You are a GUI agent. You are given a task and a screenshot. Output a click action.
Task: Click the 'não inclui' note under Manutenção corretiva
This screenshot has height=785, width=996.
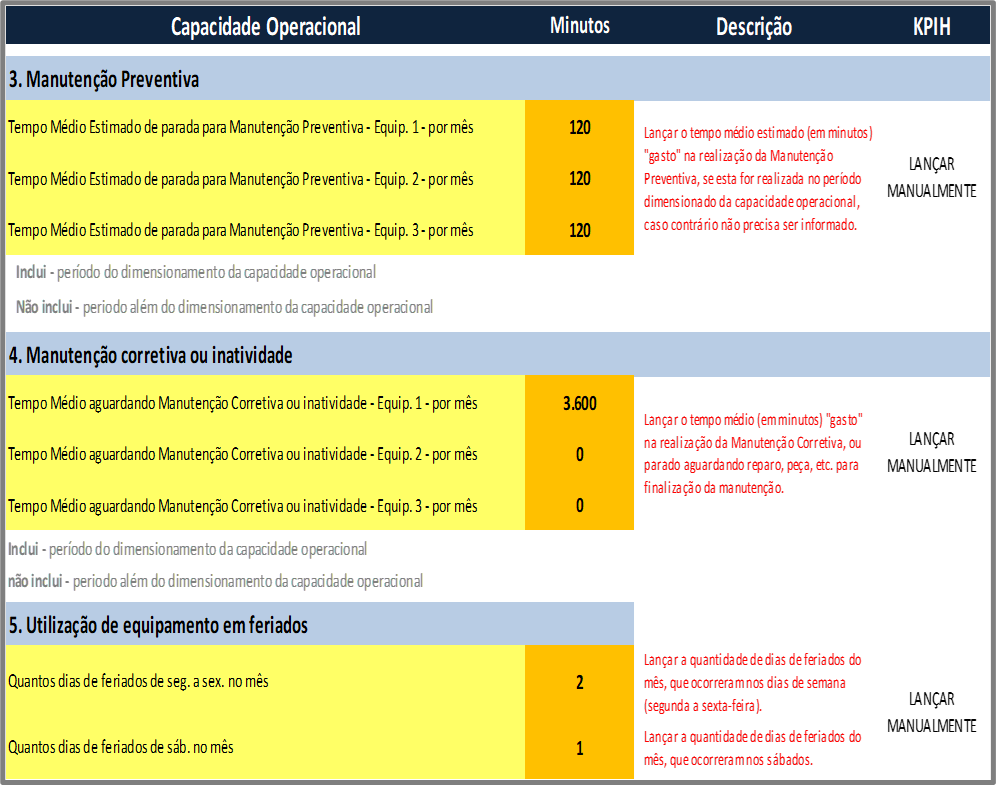point(215,581)
